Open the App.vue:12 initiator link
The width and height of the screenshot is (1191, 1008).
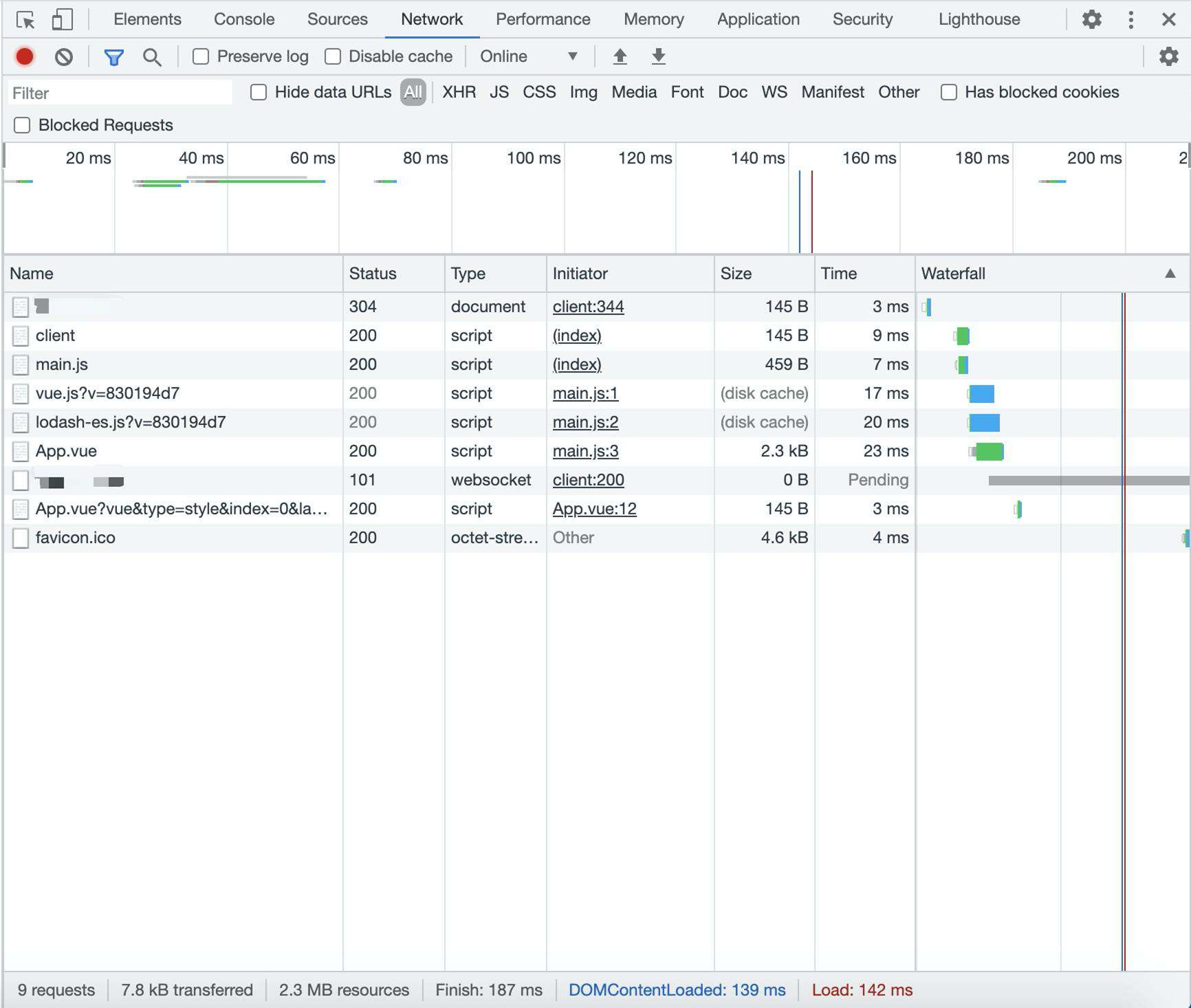coord(595,509)
